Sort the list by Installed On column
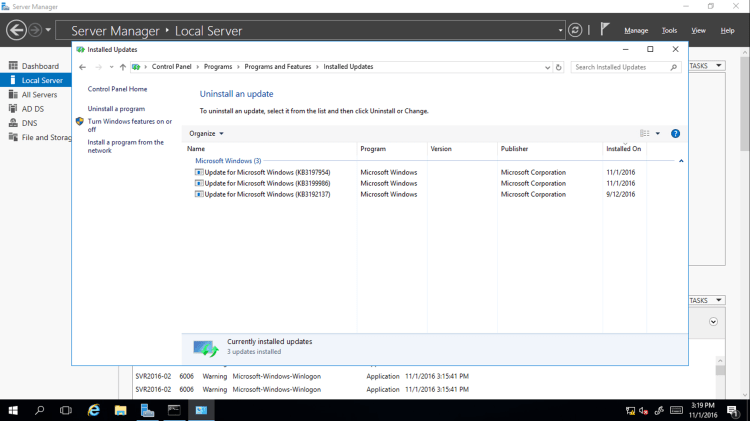This screenshot has width=750, height=421. pyautogui.click(x=624, y=148)
